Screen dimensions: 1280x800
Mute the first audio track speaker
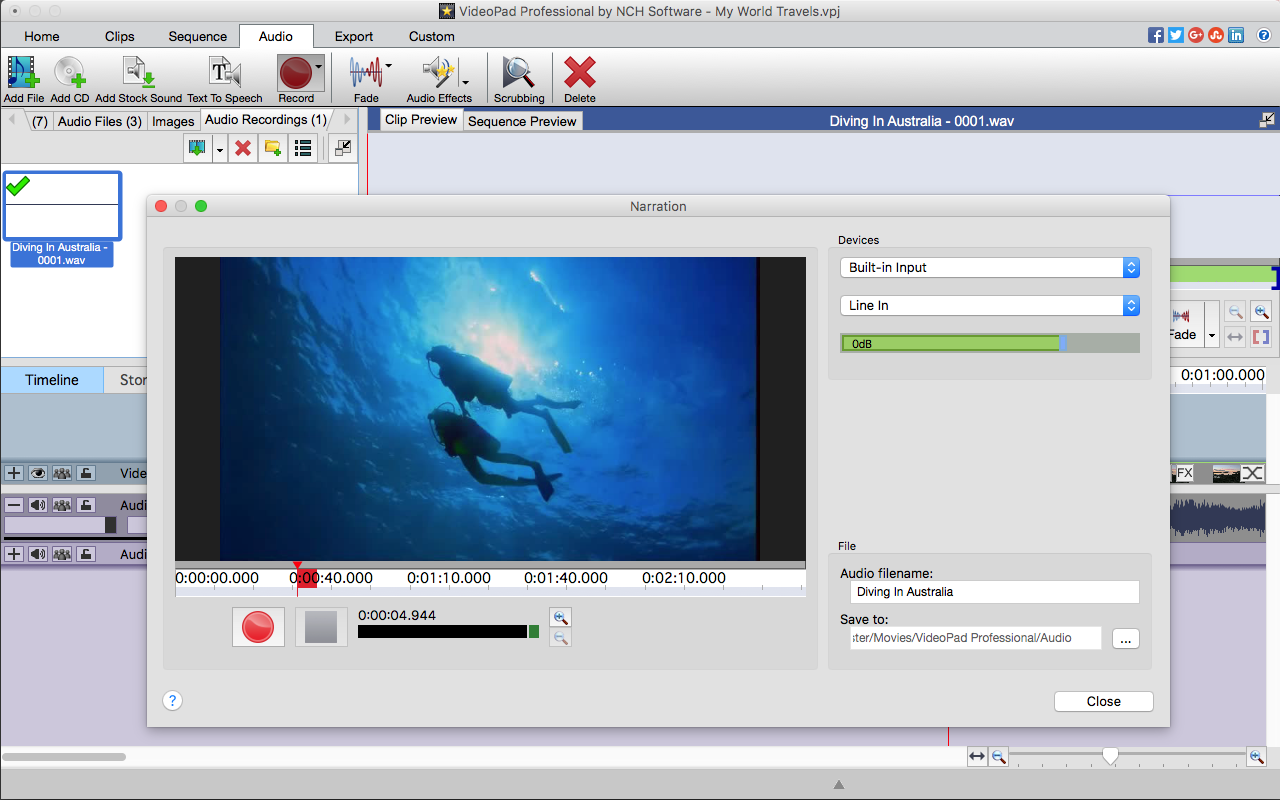[38, 505]
